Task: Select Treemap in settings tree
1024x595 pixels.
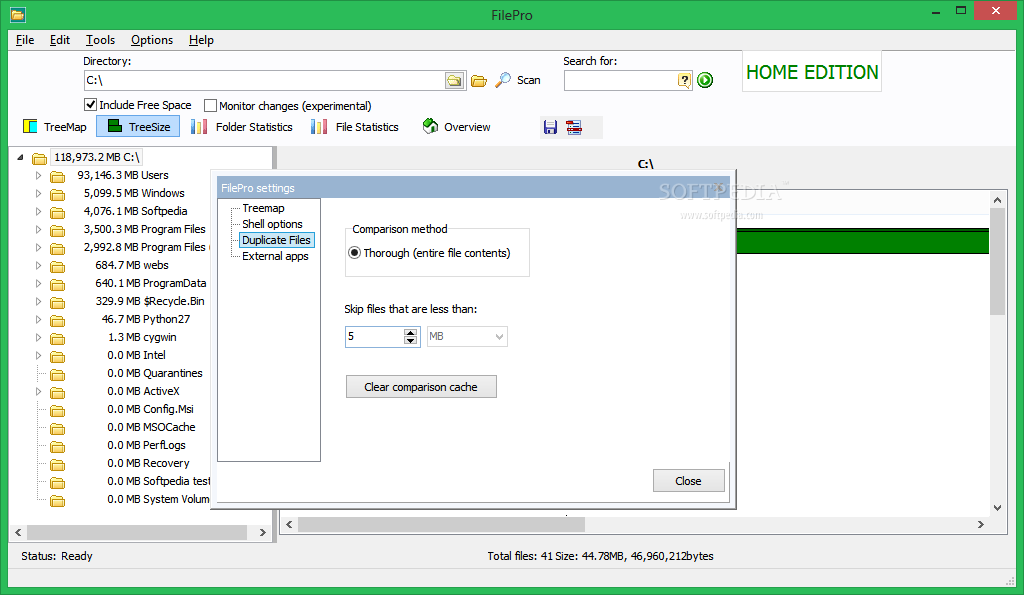Action: [x=263, y=208]
